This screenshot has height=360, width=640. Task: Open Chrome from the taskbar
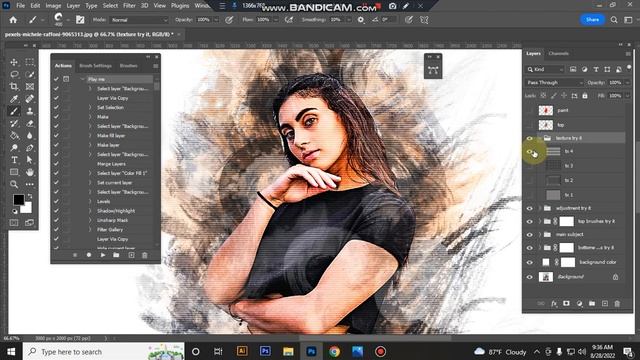click(334, 351)
